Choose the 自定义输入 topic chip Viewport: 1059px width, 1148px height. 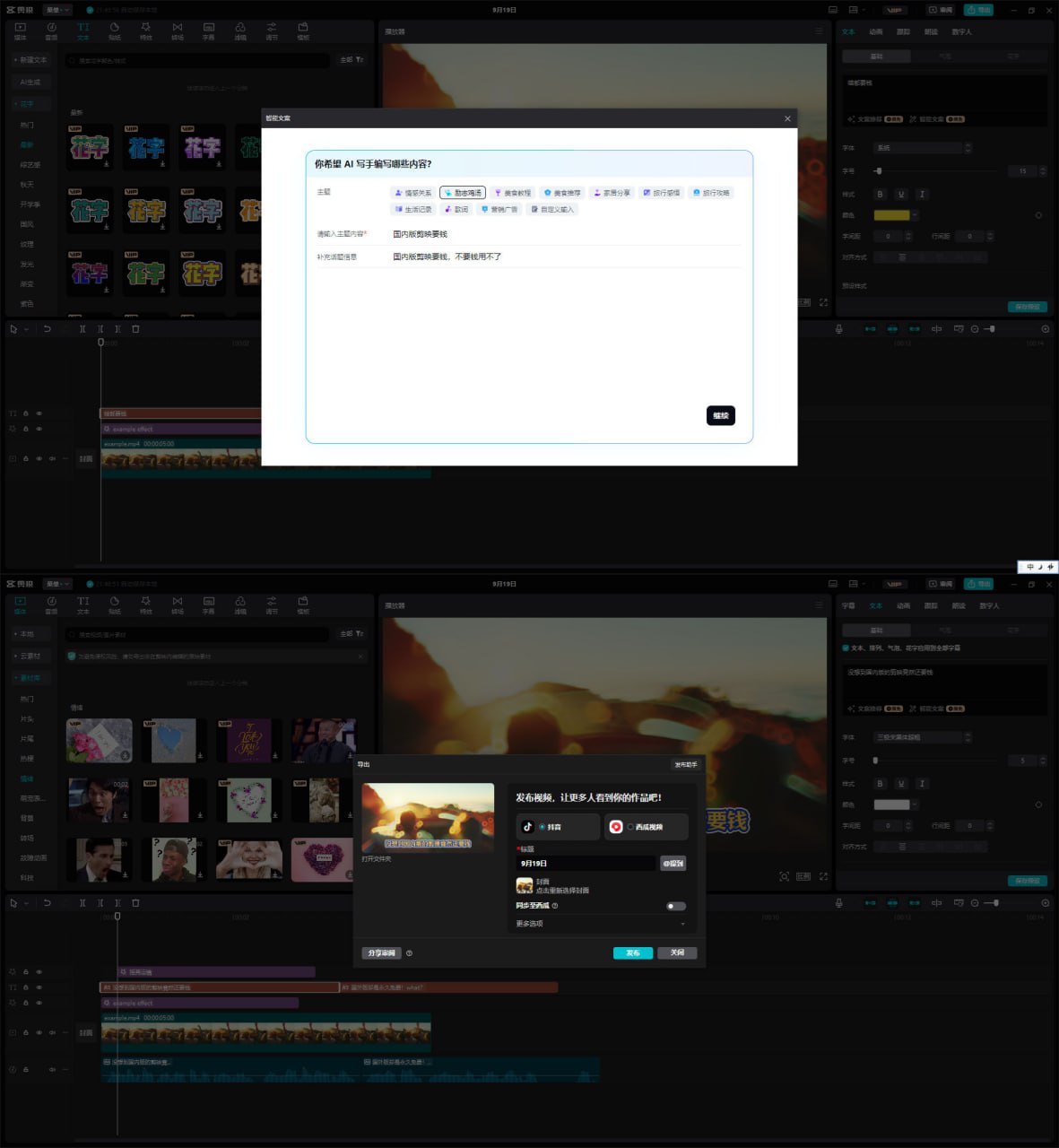pyautogui.click(x=551, y=209)
